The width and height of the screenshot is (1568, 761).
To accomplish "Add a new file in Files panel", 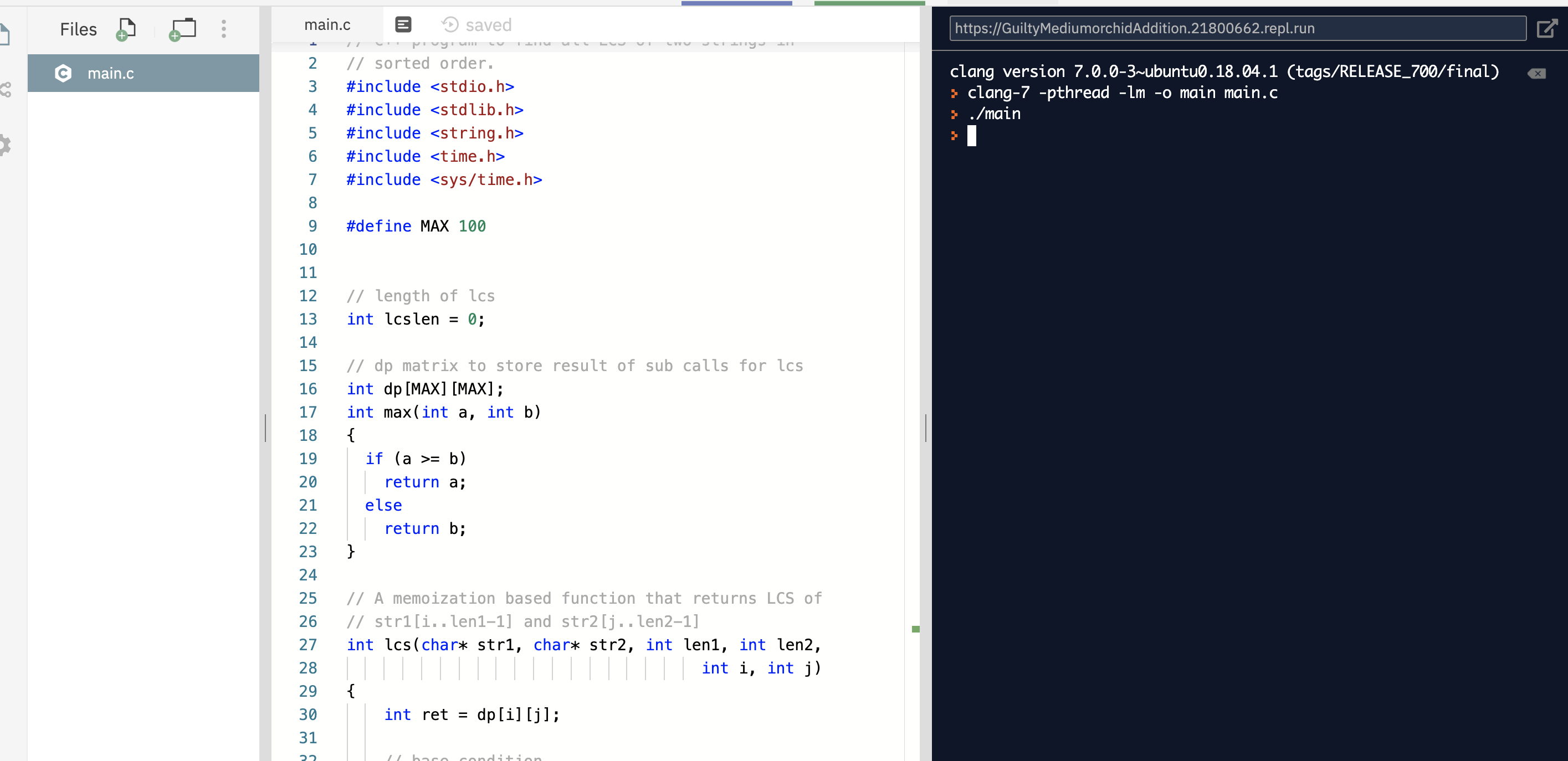I will pyautogui.click(x=125, y=29).
